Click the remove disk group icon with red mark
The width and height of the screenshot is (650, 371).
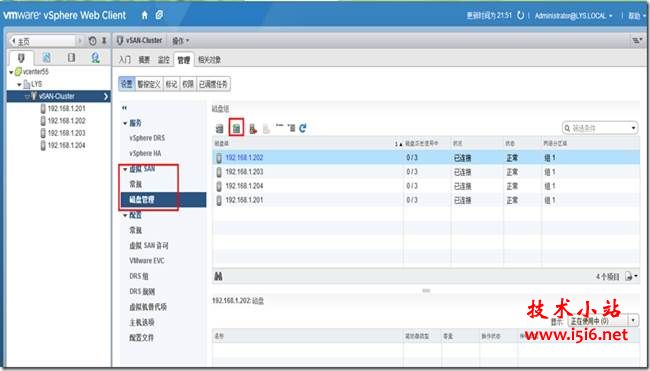[252, 129]
